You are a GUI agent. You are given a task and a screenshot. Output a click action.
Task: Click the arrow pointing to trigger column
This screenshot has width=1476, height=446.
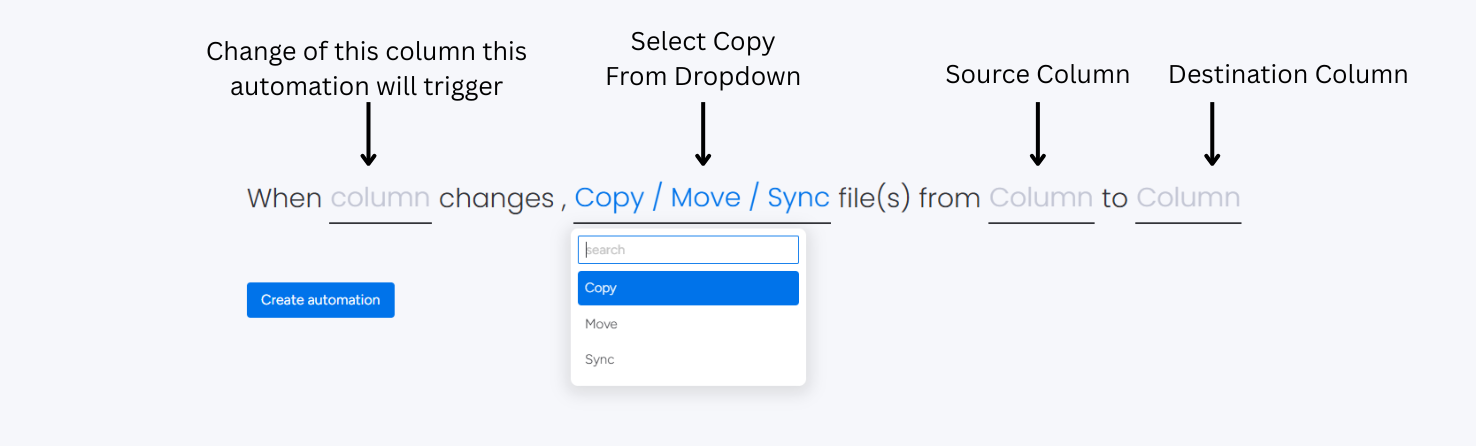368,133
